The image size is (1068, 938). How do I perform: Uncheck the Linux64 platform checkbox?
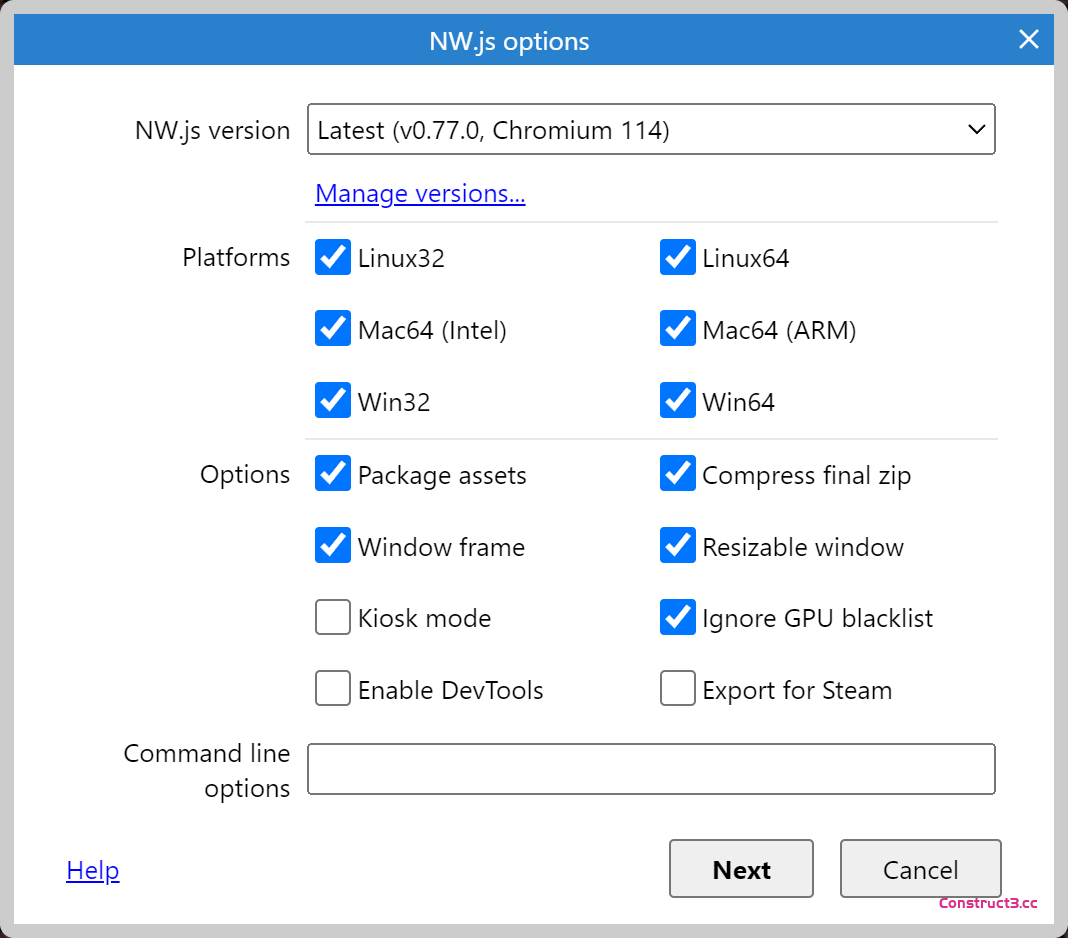click(x=678, y=257)
